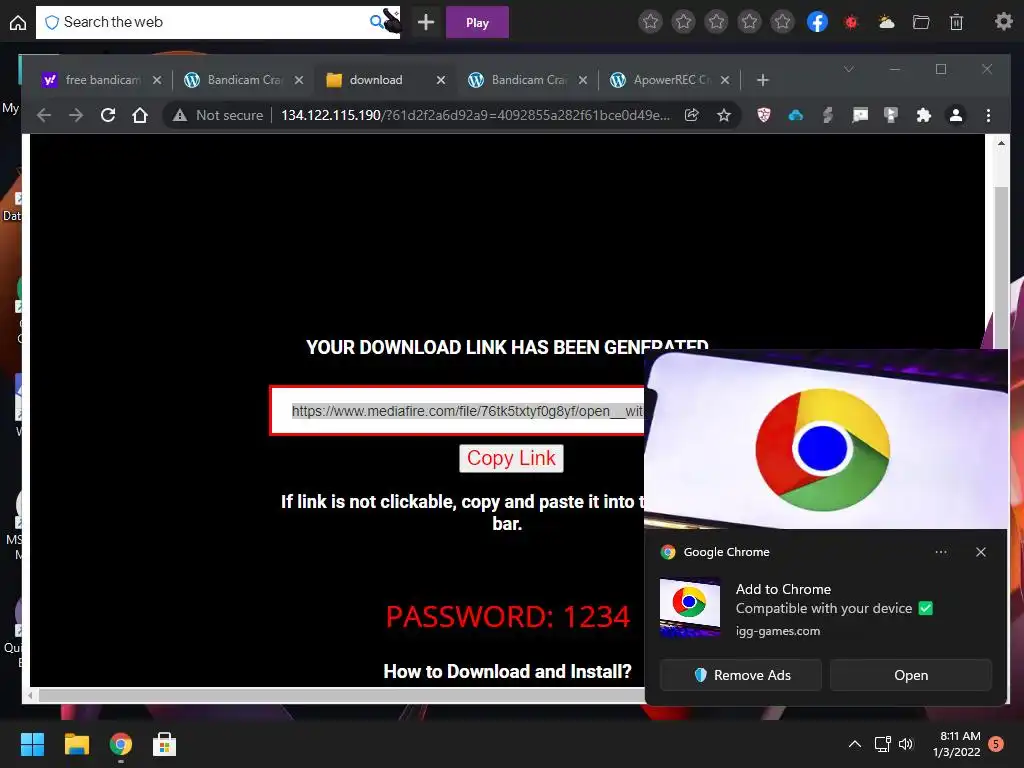Click Chrome home page button

140,116
